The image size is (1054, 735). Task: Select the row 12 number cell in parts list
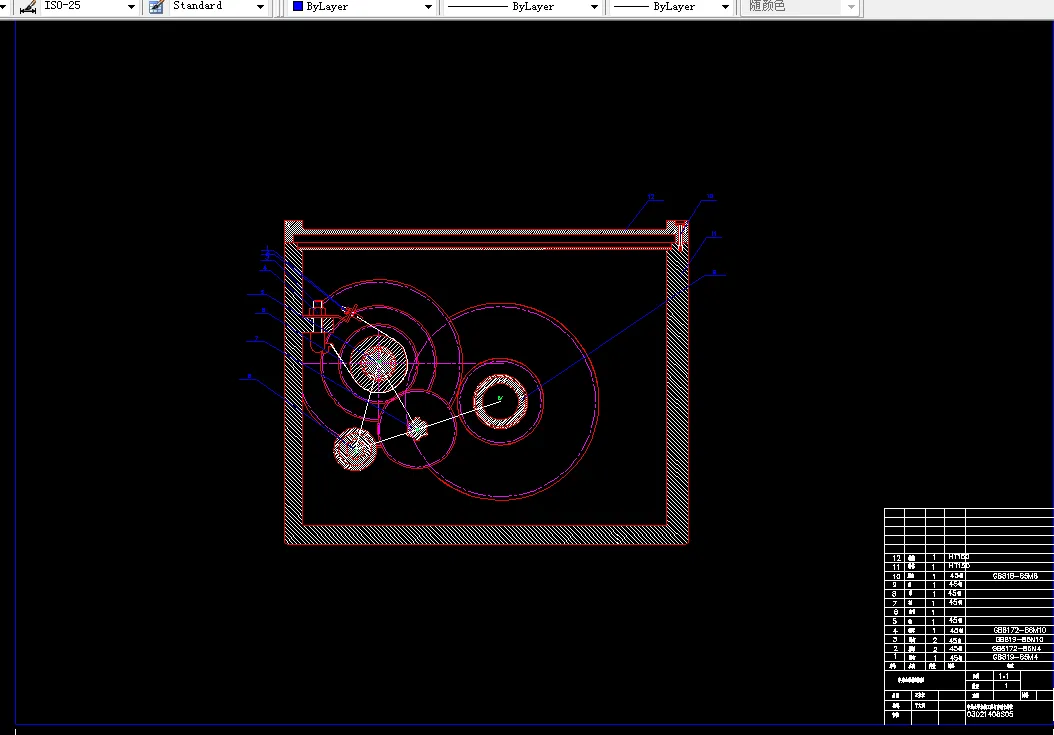(895, 558)
